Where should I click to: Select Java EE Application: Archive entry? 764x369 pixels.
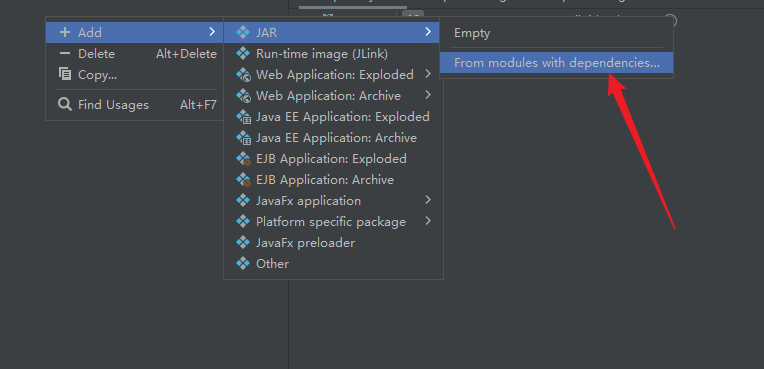click(332, 137)
